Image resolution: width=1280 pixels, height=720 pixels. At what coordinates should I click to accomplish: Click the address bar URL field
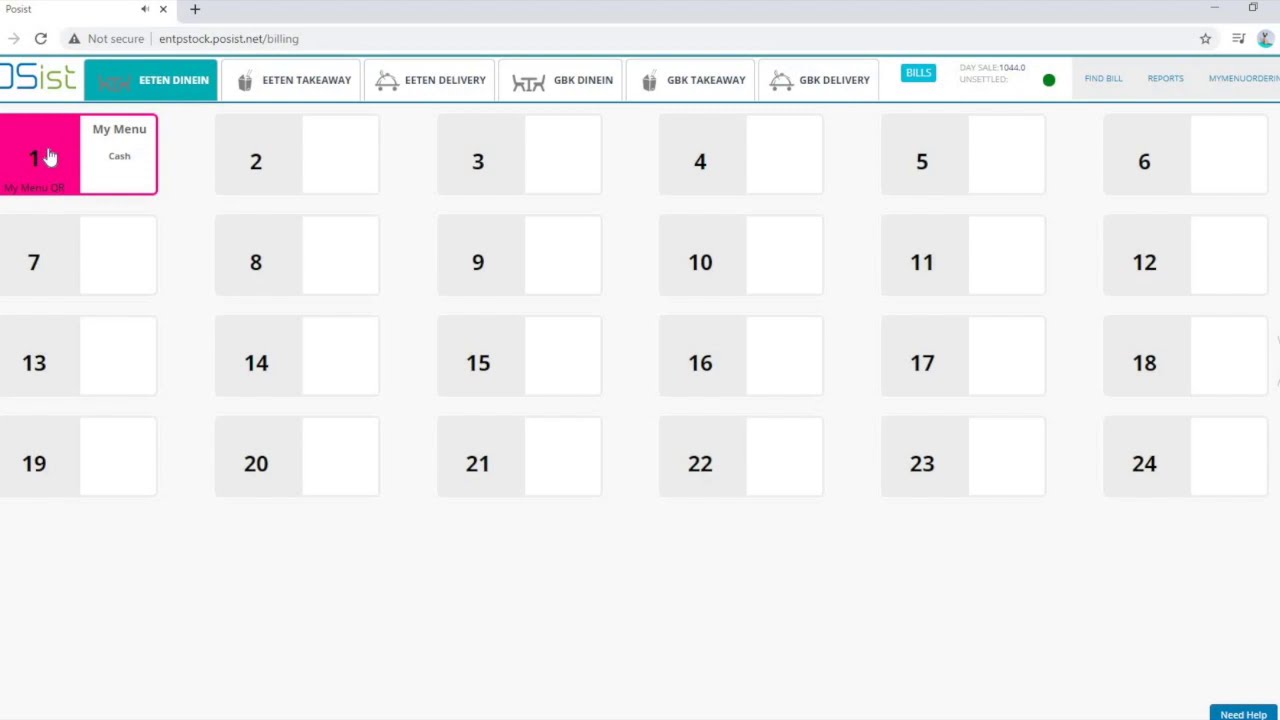[x=228, y=39]
